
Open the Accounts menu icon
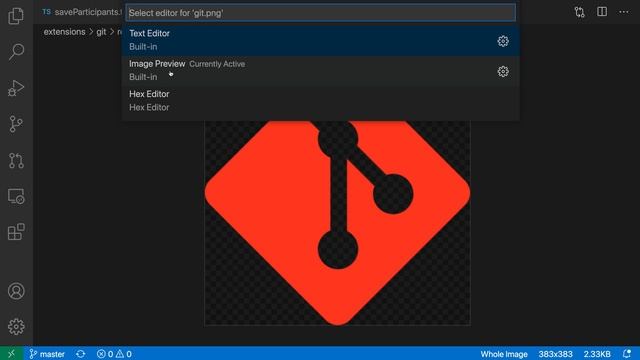click(x=16, y=291)
